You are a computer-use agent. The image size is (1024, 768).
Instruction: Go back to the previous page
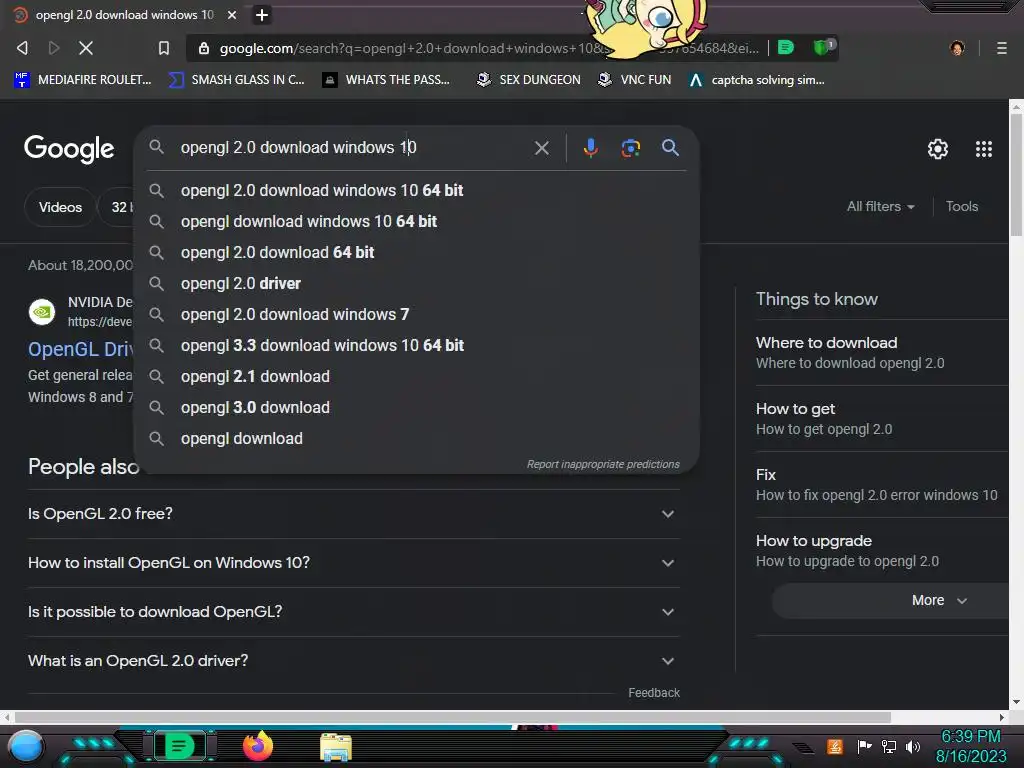coord(22,48)
